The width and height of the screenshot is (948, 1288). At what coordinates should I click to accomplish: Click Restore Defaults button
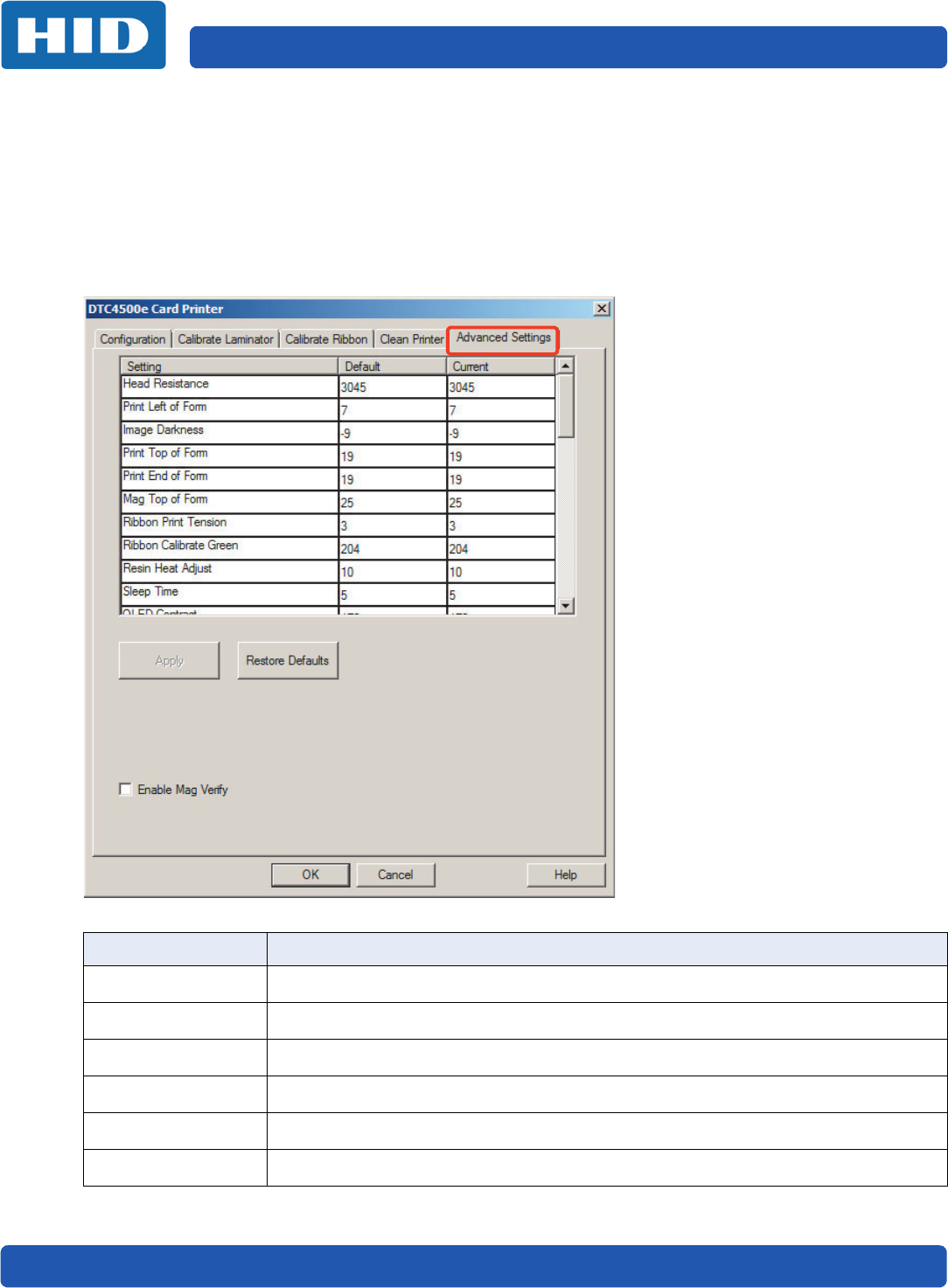288,660
